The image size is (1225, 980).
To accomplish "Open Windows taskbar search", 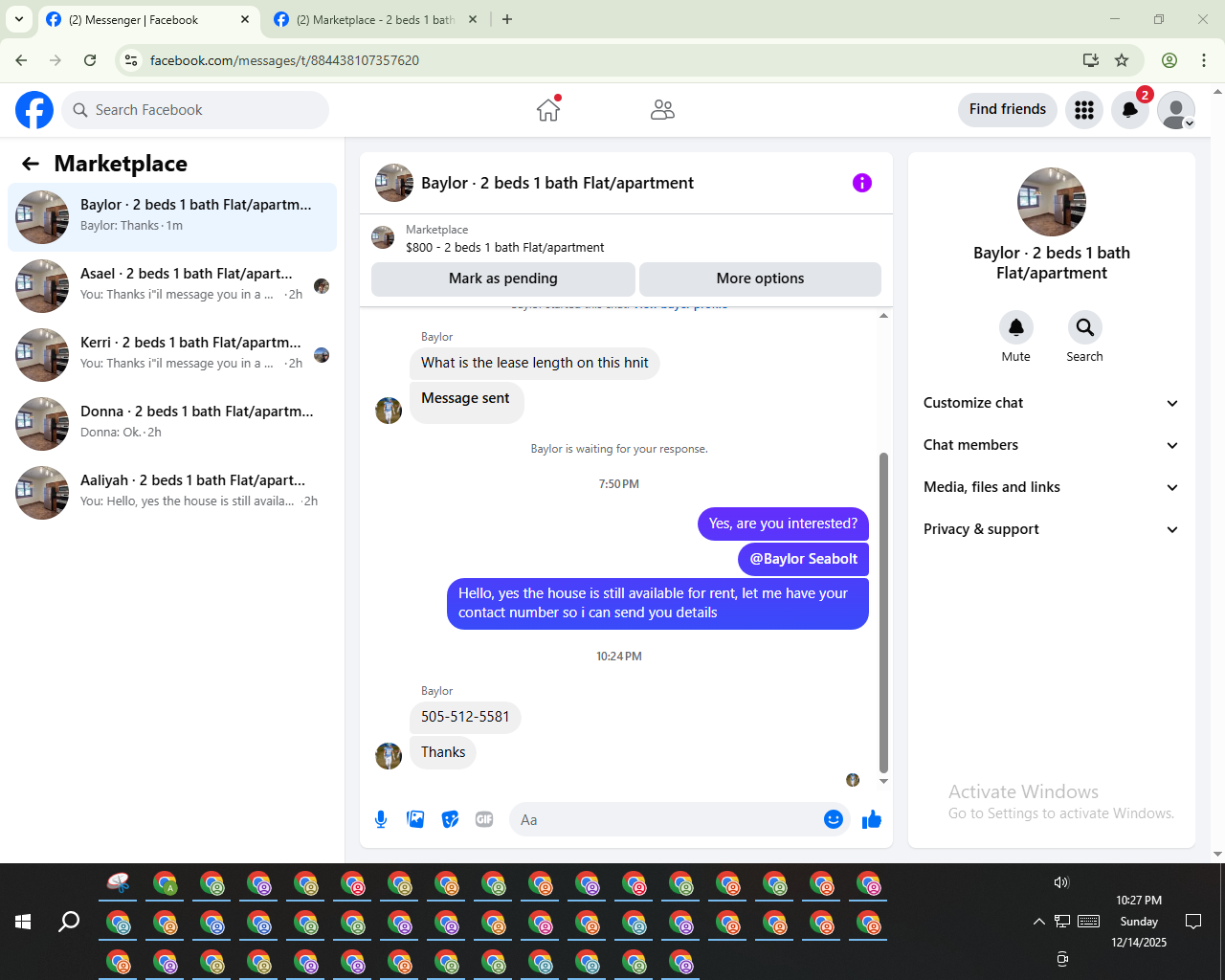I will coord(69,922).
